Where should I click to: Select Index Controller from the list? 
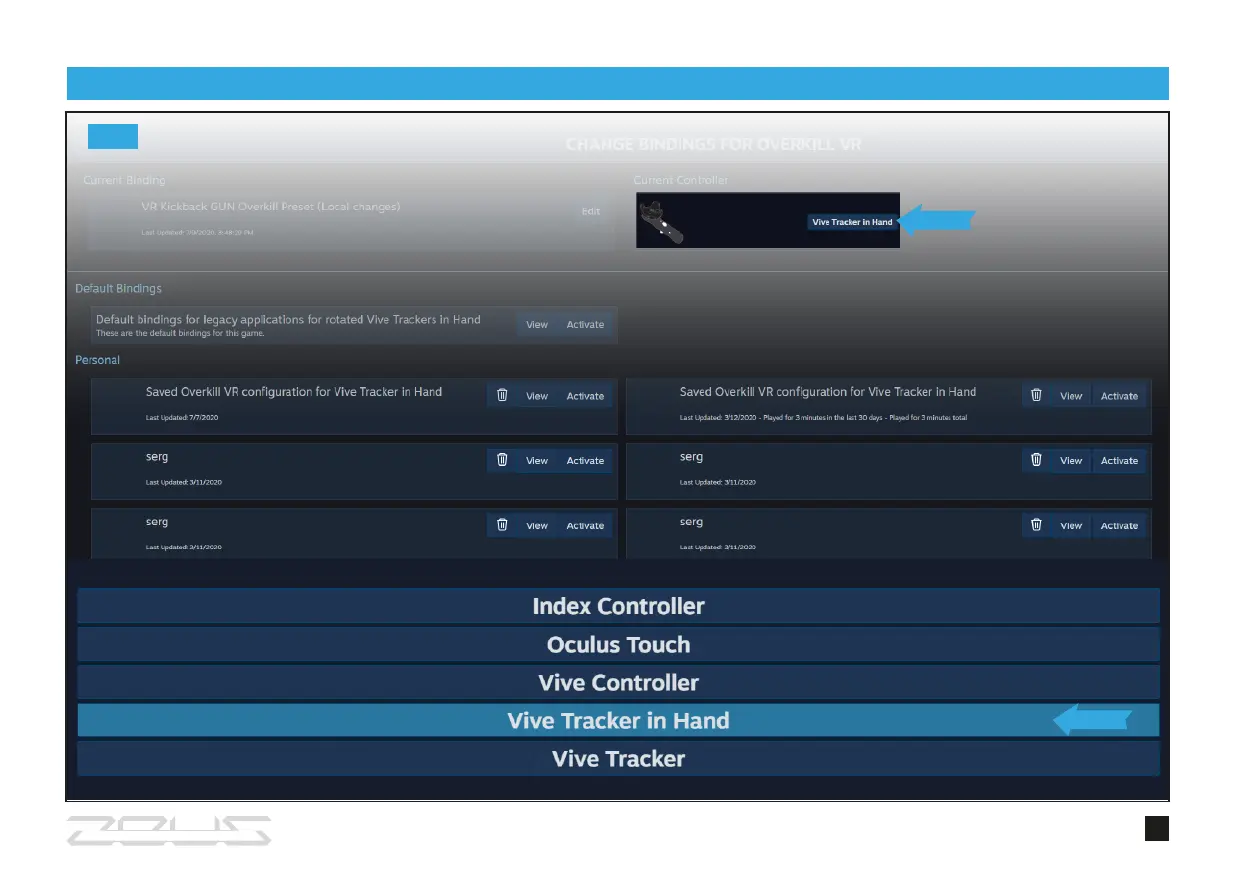618,606
